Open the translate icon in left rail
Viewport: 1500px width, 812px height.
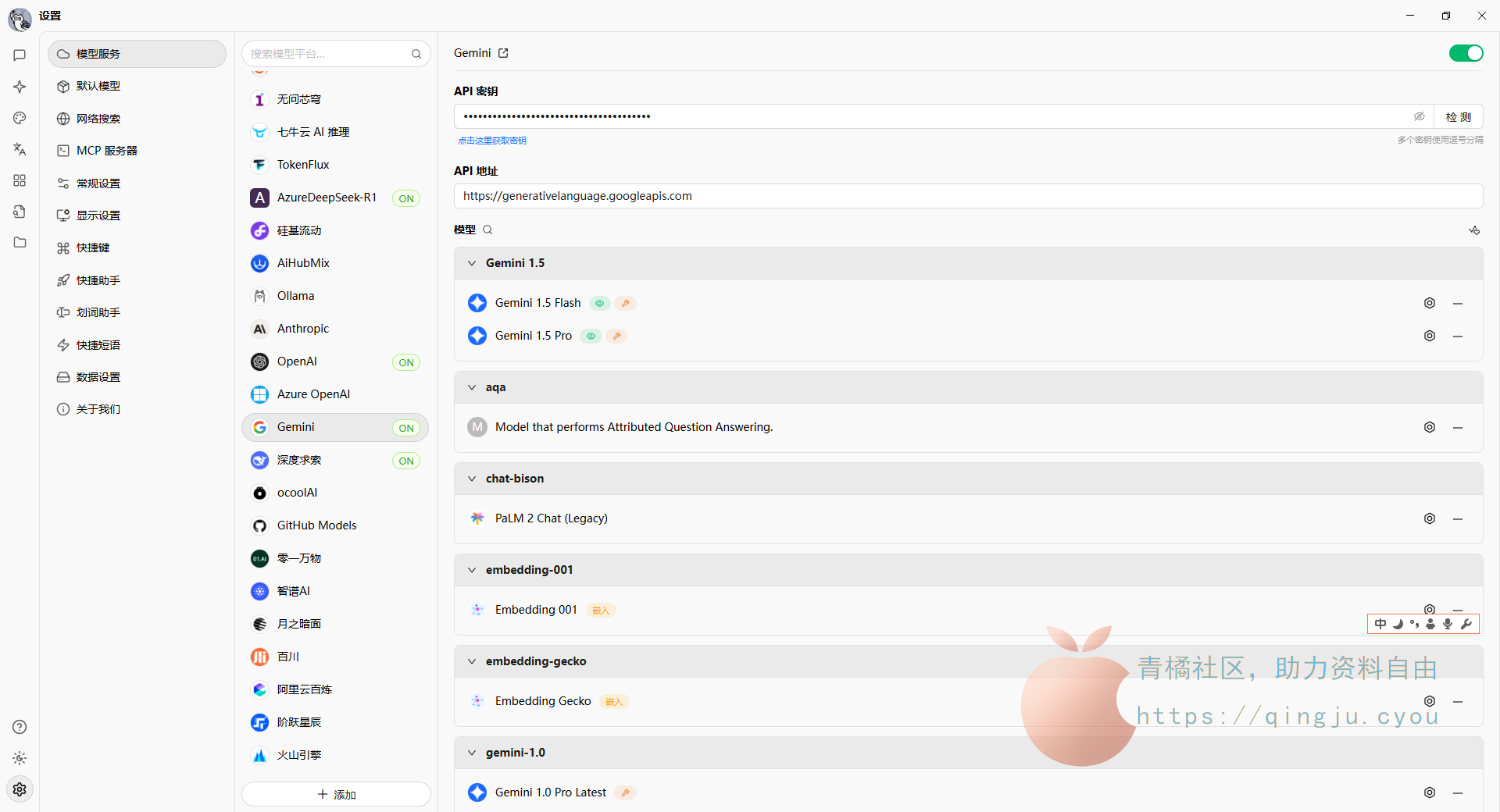tap(20, 149)
